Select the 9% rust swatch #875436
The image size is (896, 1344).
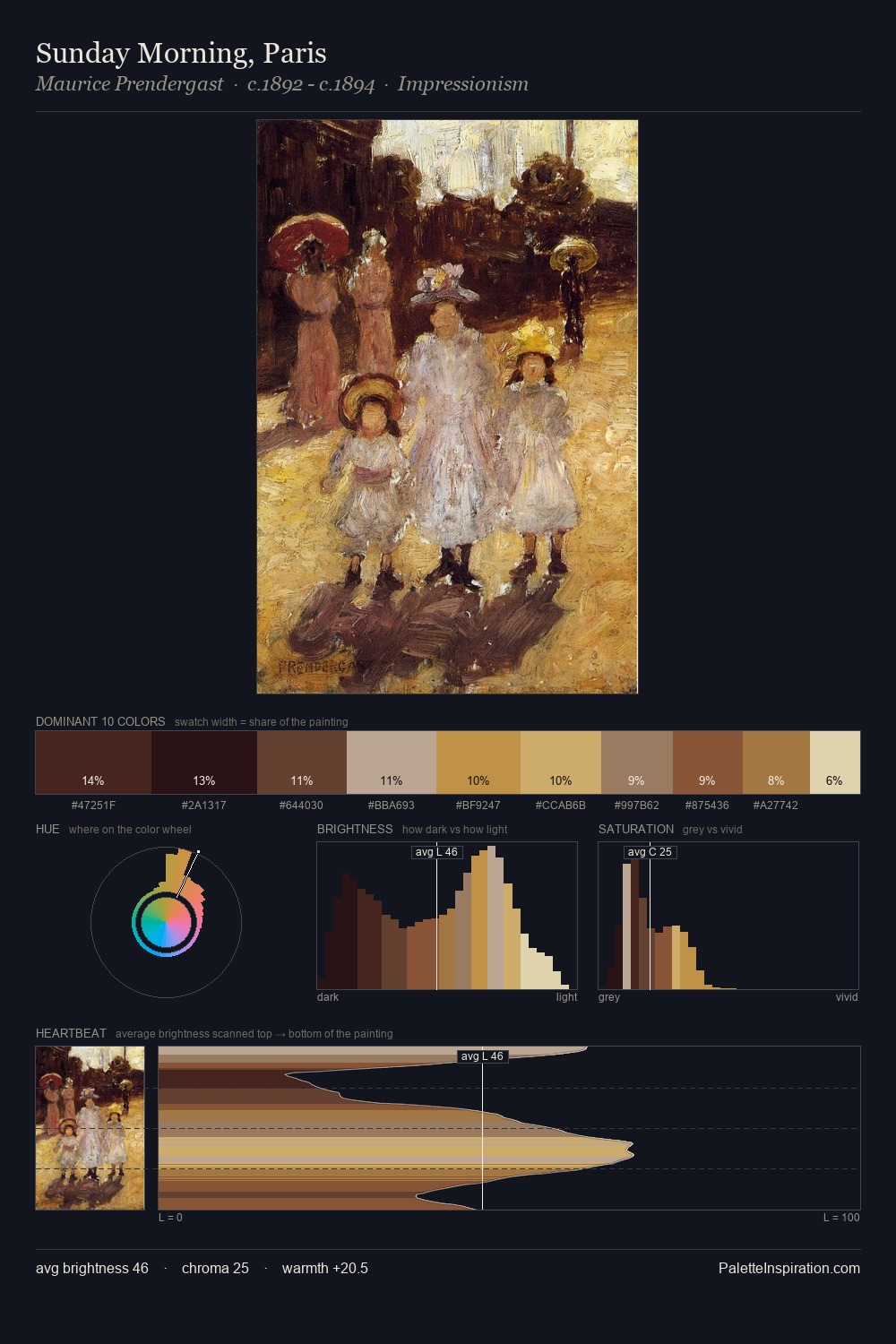tap(708, 762)
